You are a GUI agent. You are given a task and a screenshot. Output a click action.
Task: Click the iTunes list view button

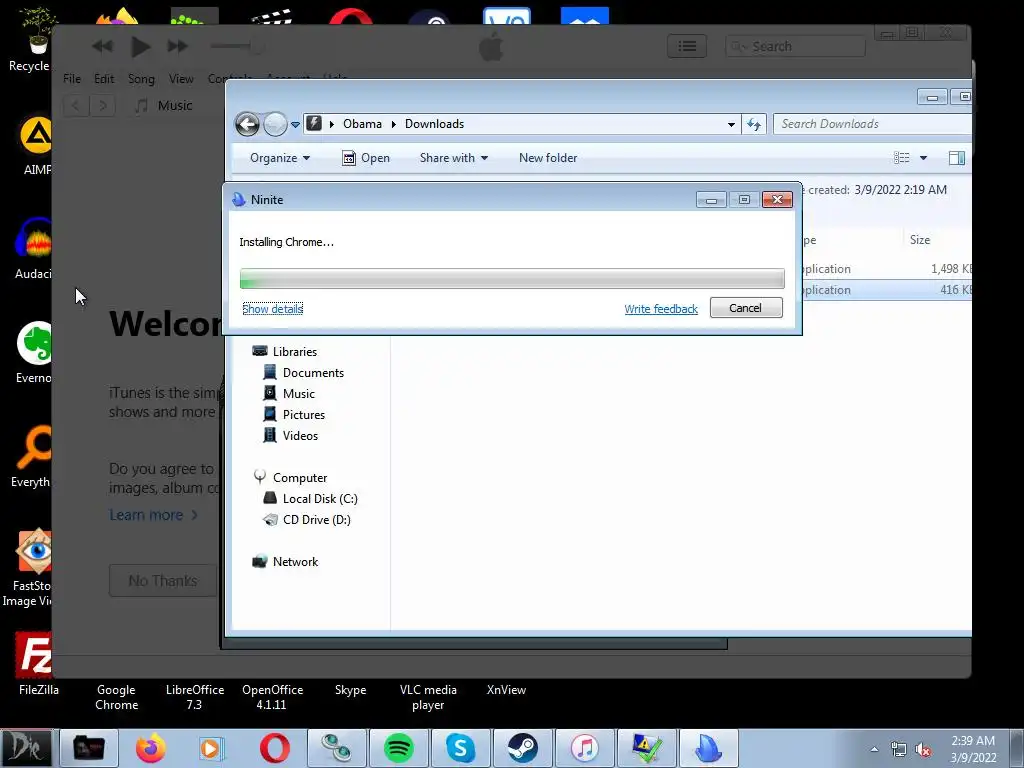click(x=686, y=46)
